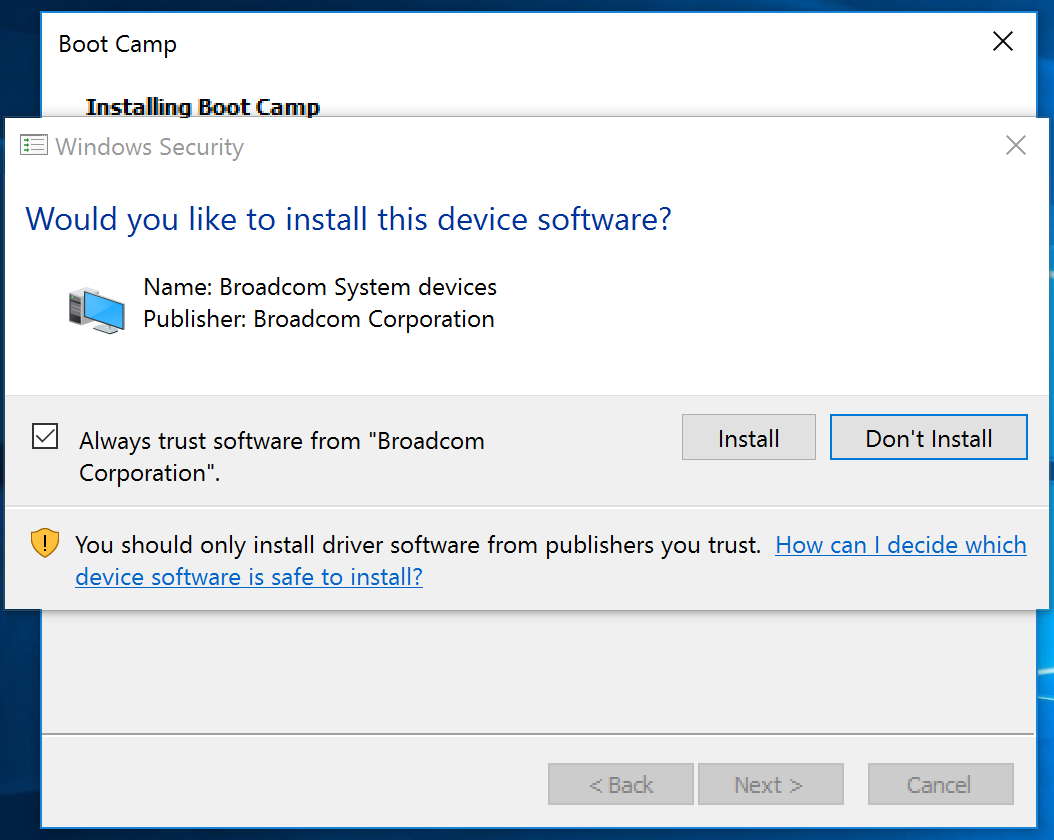Screen dimensions: 1054x840
Task: Choose the Don't Install button
Action: pyautogui.click(x=928, y=438)
